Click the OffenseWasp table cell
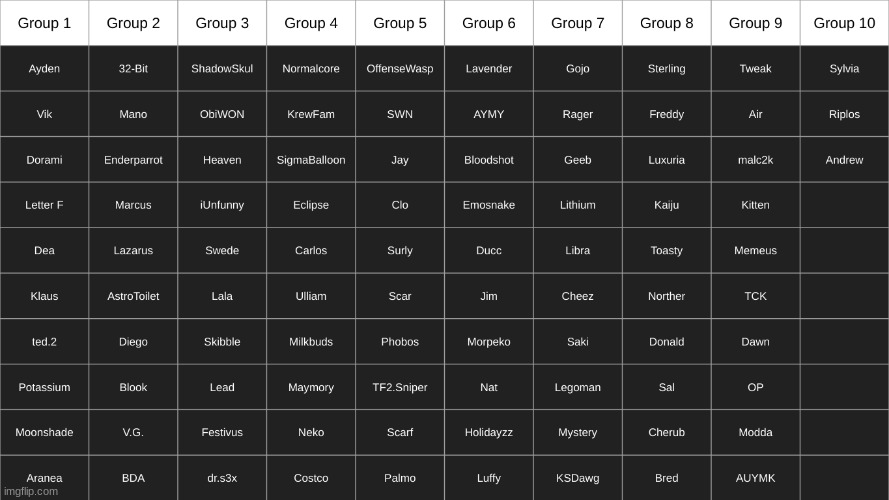 (400, 69)
